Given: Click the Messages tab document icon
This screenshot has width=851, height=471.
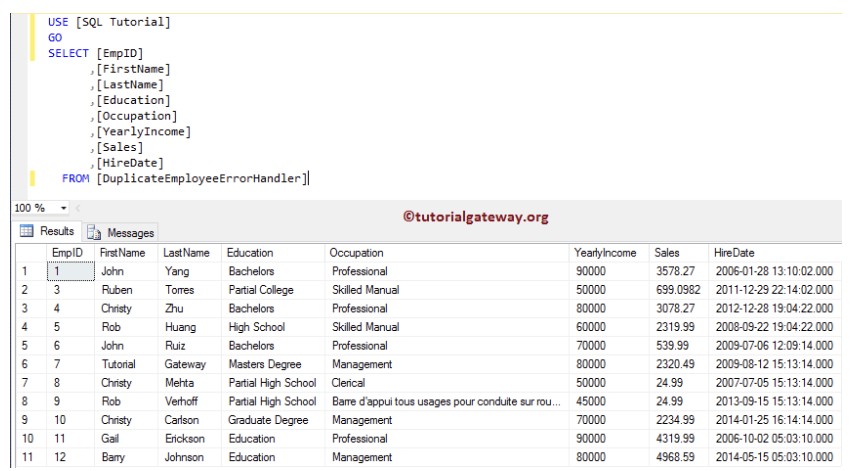Looking at the screenshot, I should tap(94, 232).
